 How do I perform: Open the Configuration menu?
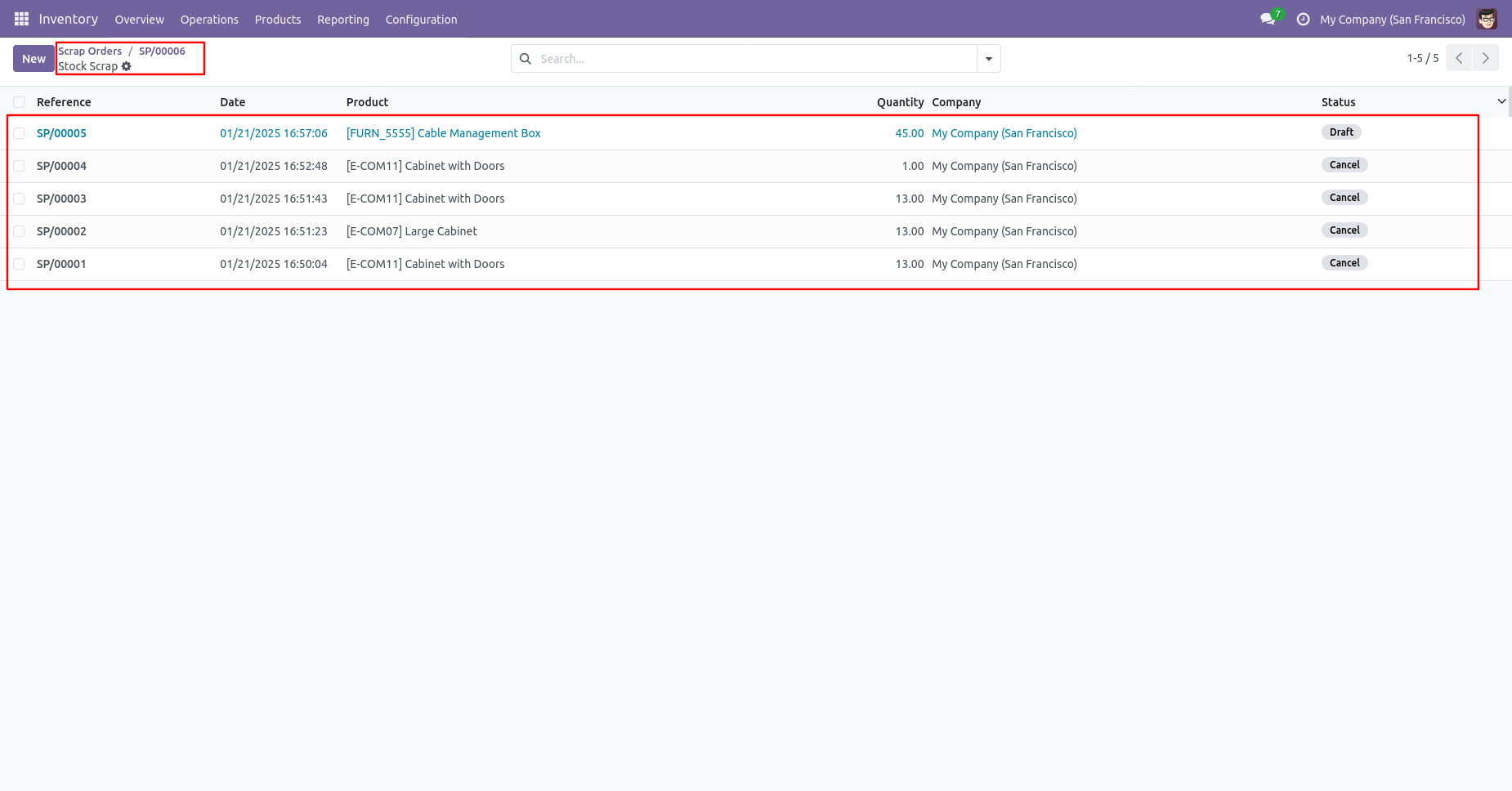tap(421, 20)
